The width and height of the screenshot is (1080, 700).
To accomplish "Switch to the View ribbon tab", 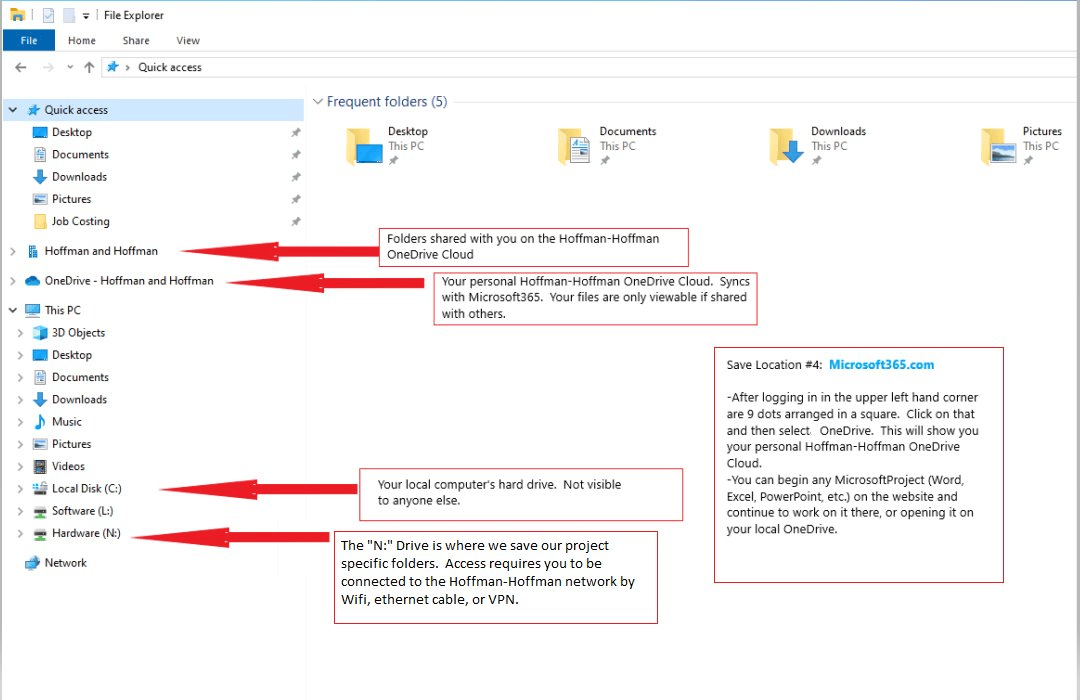I will [x=188, y=41].
